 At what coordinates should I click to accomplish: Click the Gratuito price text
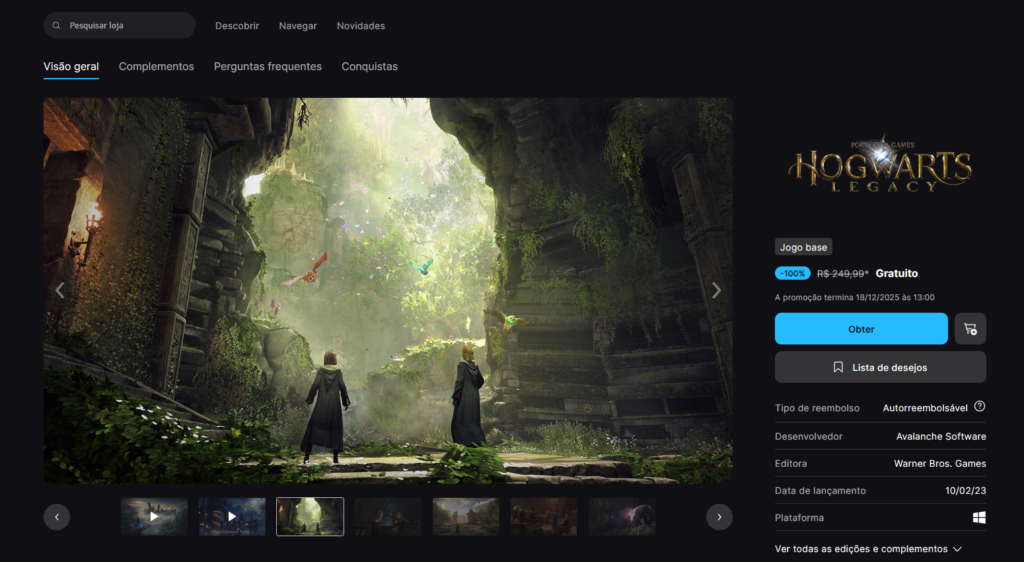coord(897,273)
